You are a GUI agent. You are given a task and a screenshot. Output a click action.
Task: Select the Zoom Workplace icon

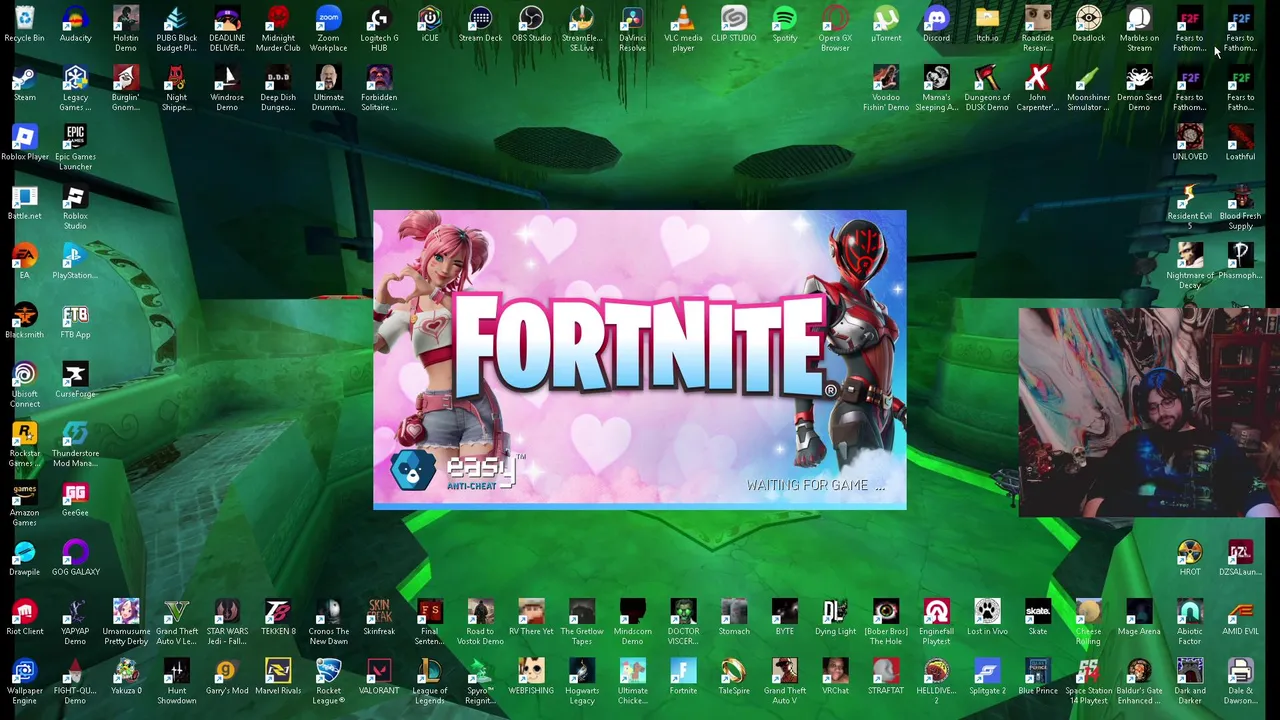[x=328, y=29]
